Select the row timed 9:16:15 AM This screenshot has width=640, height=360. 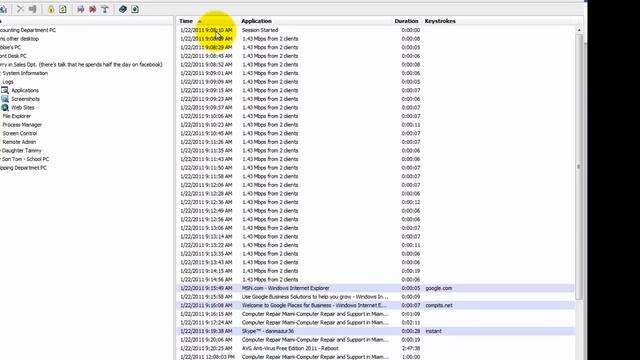(x=376, y=314)
